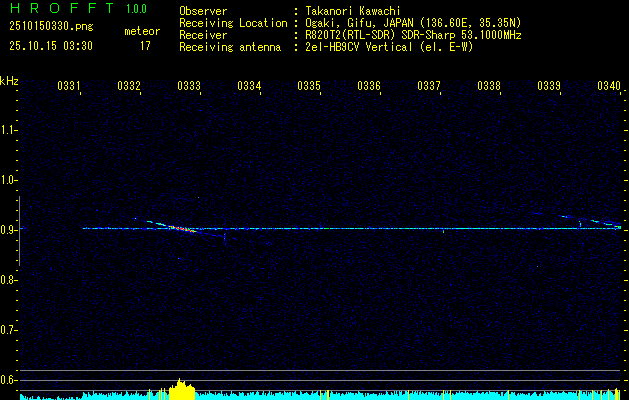The height and width of the screenshot is (400, 629).
Task: Click the Receiving antenna label
Action: (230, 47)
